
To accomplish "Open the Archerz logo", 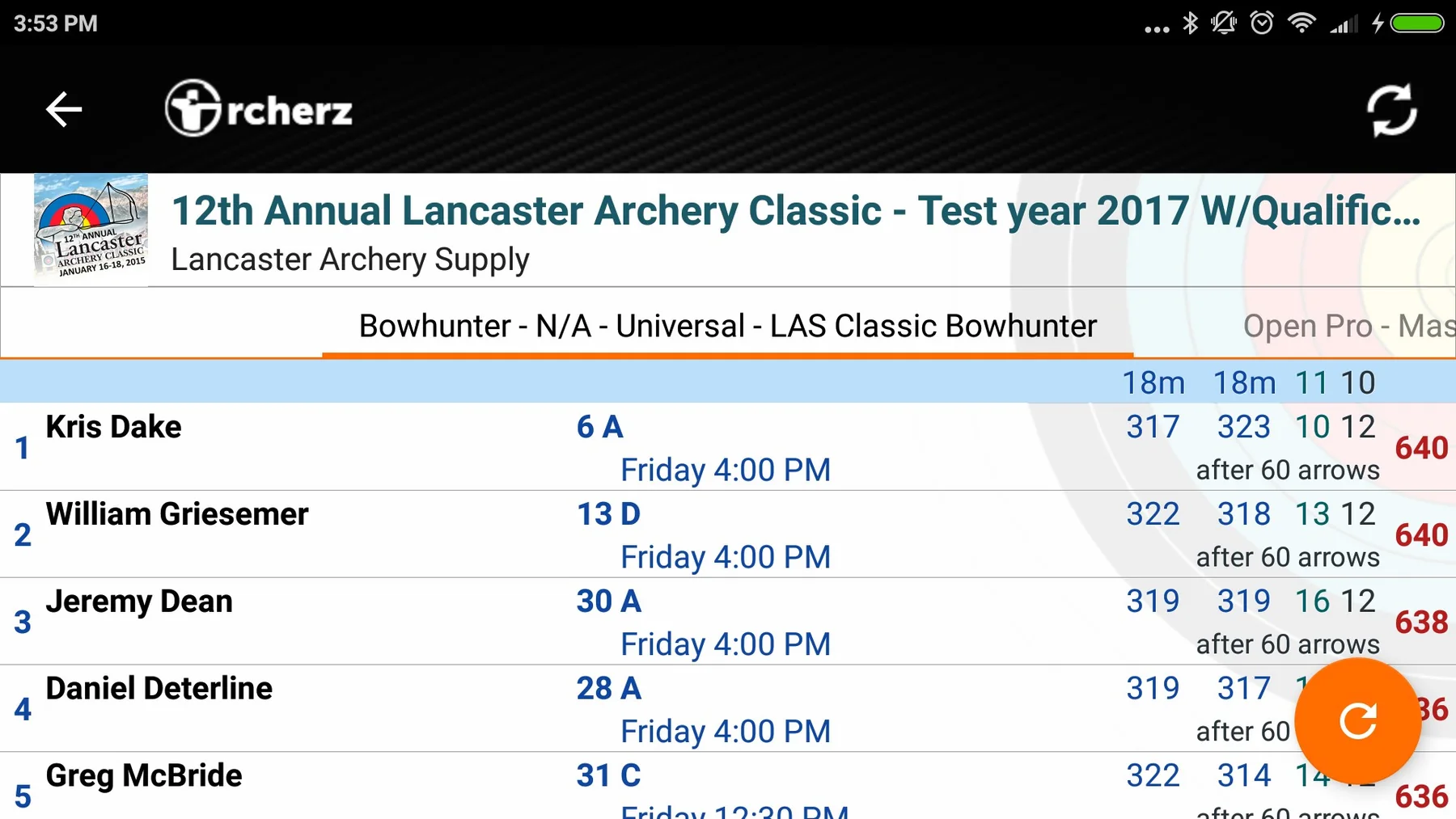I will coord(259,108).
